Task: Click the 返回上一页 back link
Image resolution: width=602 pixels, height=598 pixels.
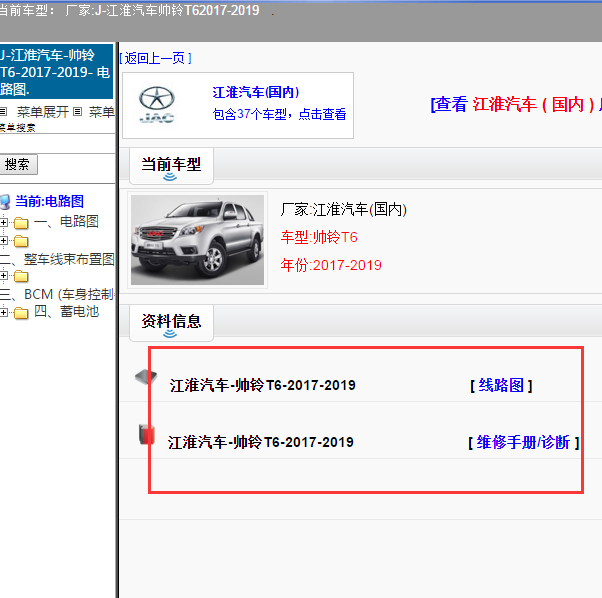Action: (x=155, y=58)
